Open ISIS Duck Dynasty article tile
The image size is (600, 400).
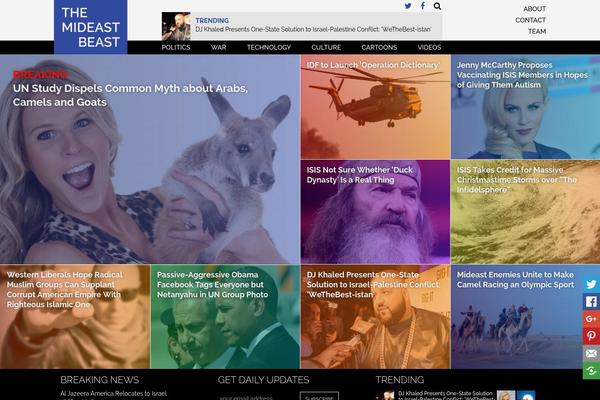375,212
